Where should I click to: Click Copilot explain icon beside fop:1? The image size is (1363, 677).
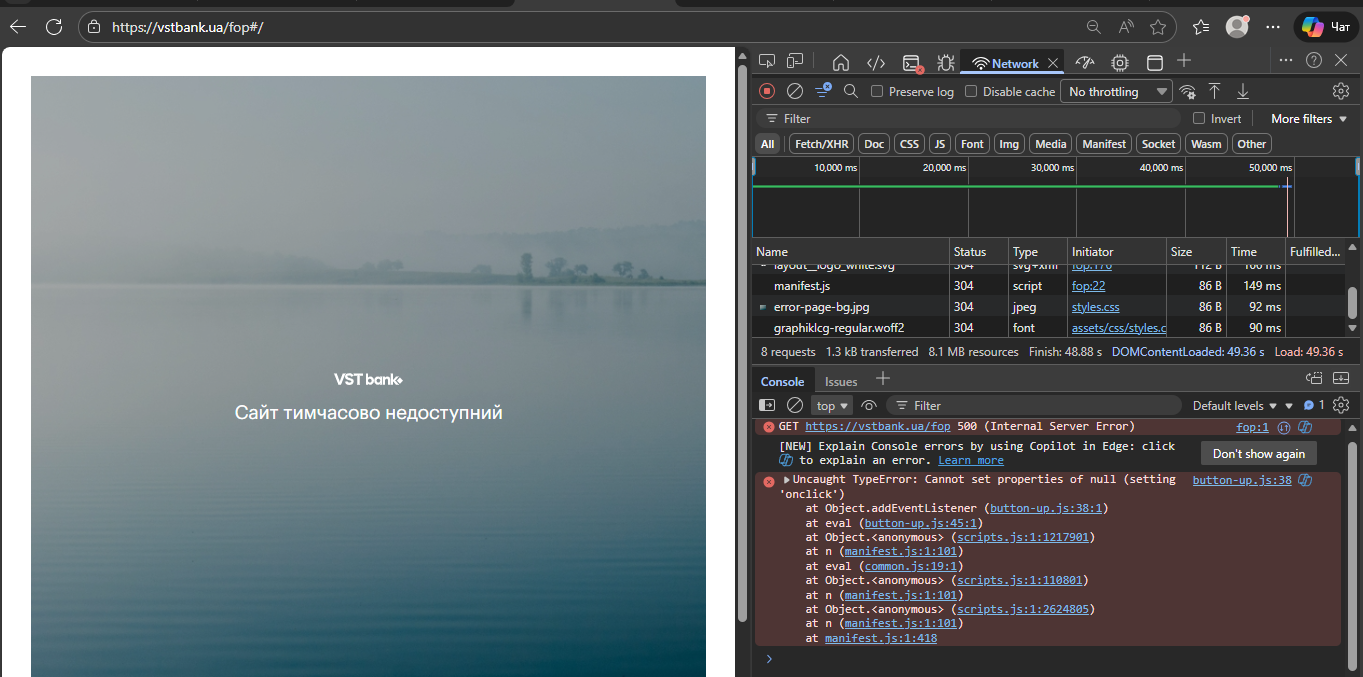(1305, 427)
